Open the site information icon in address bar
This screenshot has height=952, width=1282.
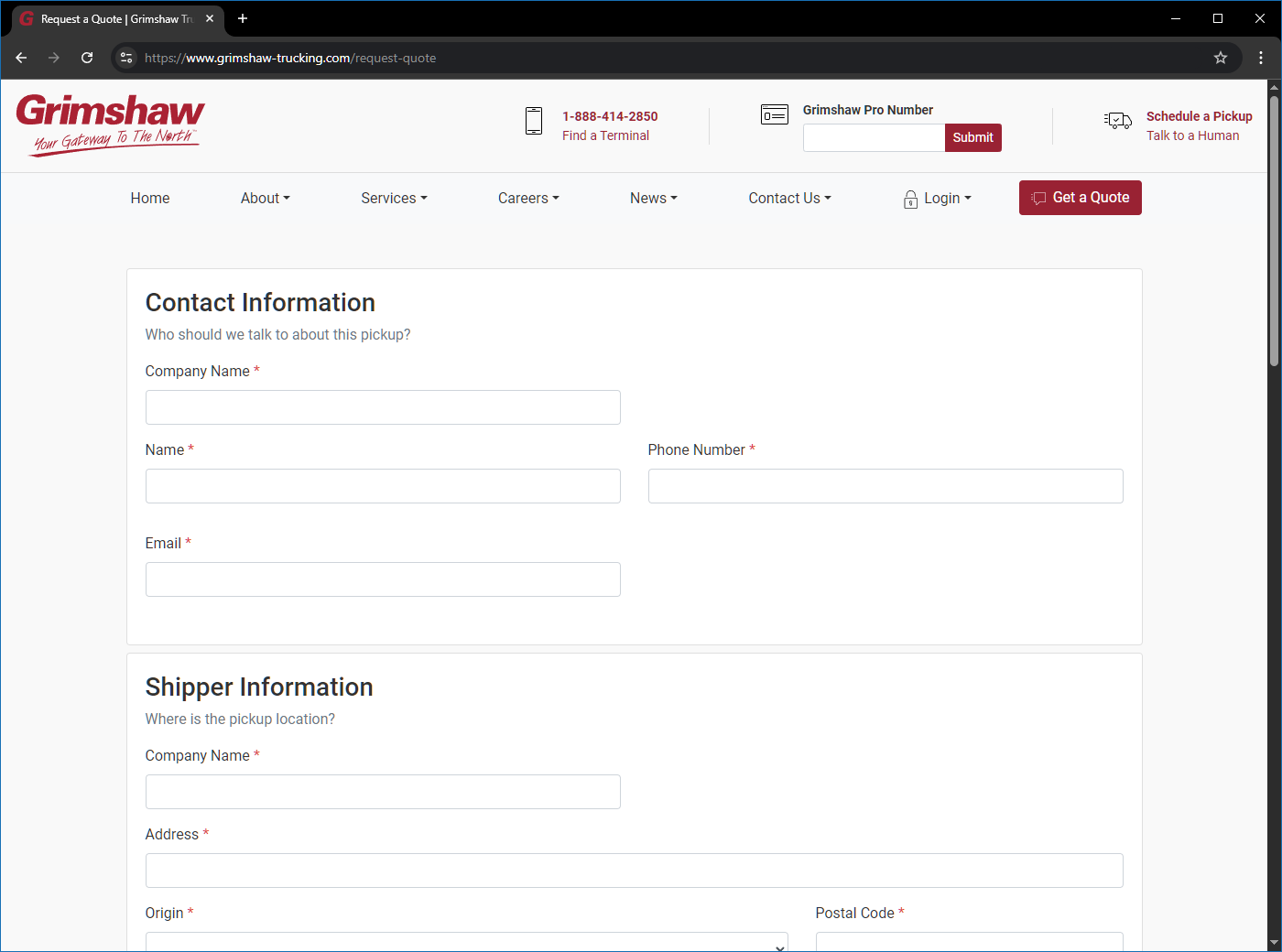point(126,58)
